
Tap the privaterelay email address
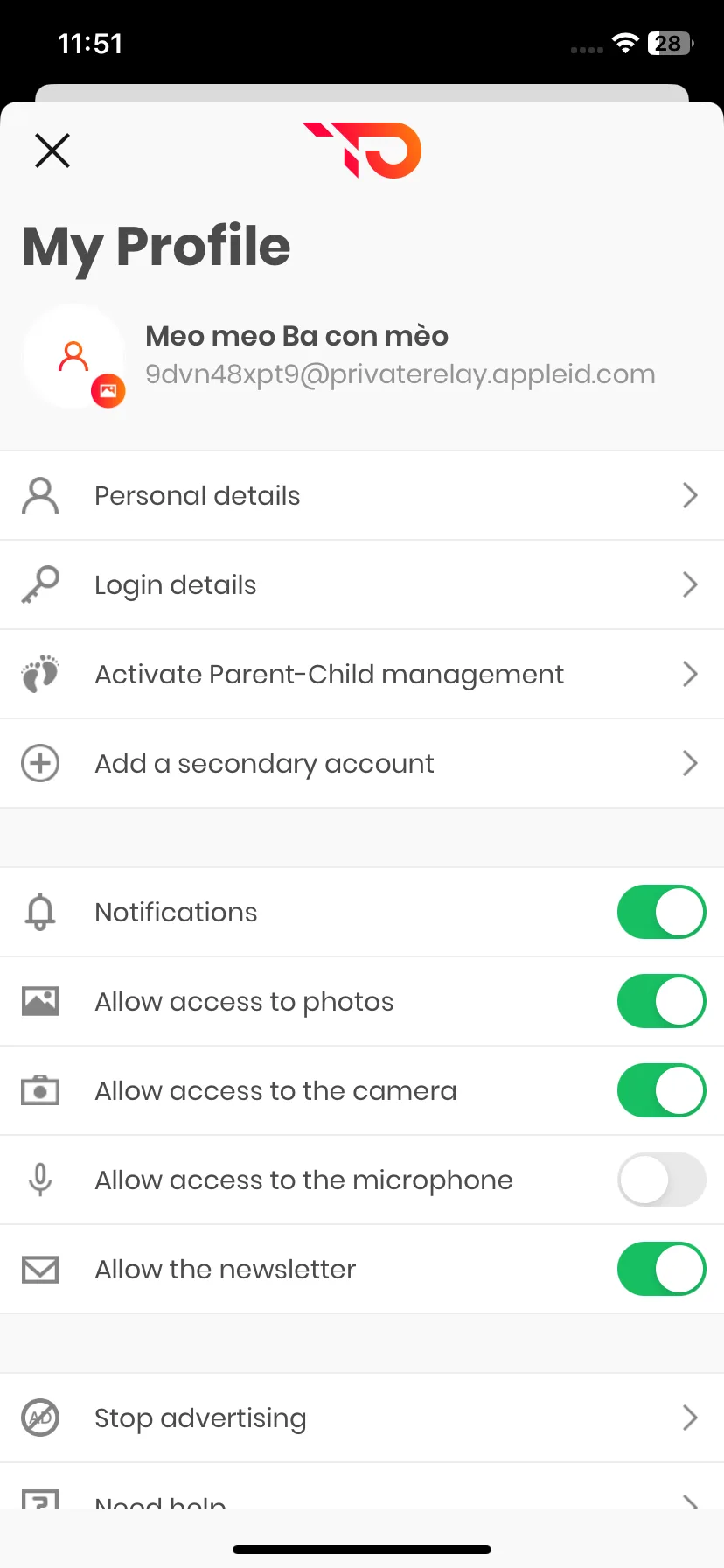coord(400,374)
